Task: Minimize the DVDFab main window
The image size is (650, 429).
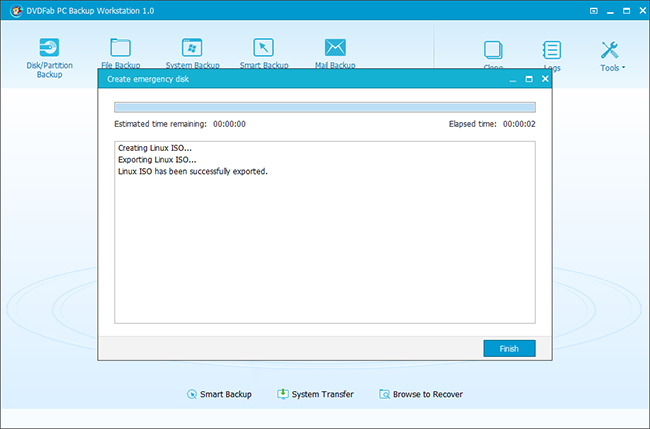Action: pyautogui.click(x=610, y=12)
